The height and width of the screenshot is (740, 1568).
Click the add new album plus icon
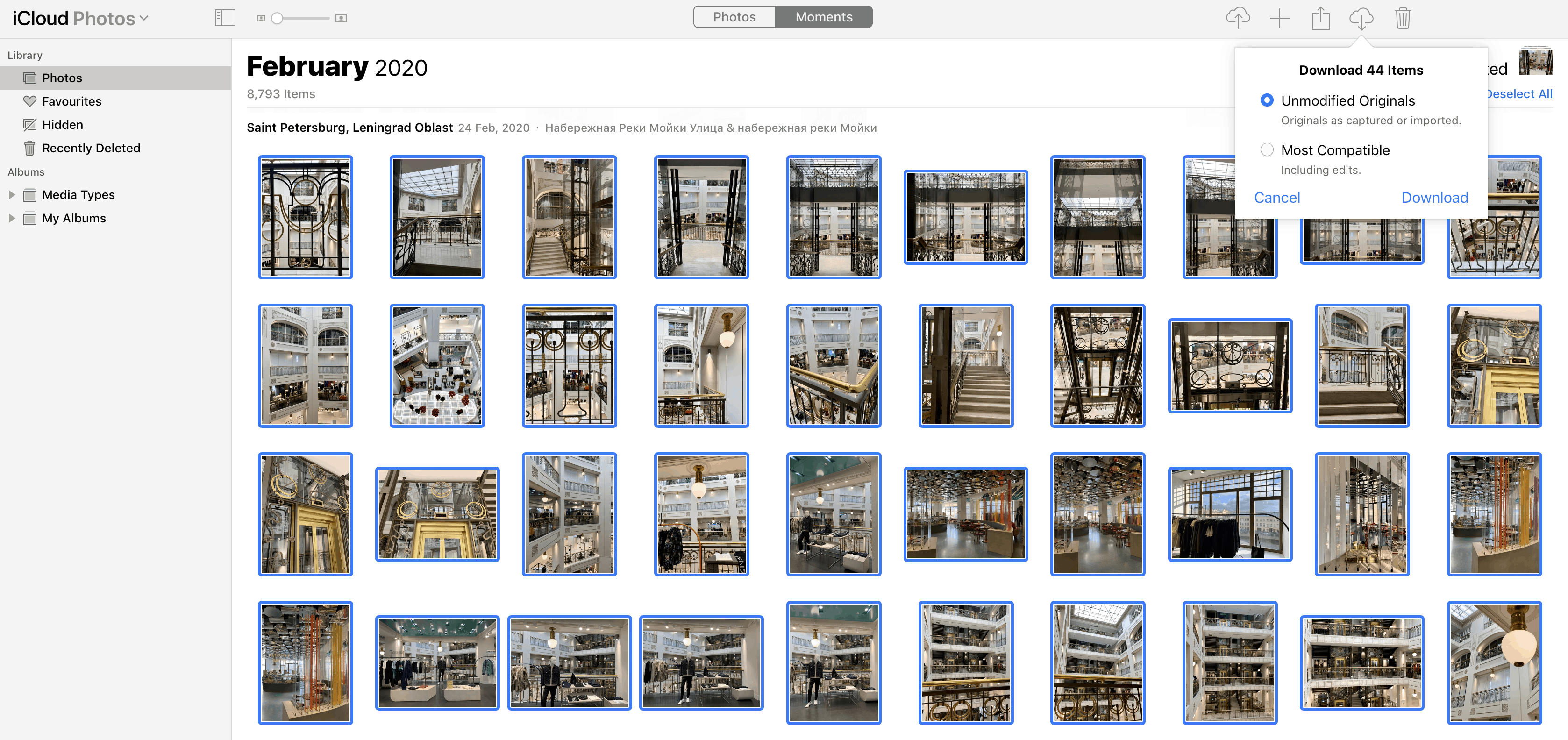pos(1279,18)
